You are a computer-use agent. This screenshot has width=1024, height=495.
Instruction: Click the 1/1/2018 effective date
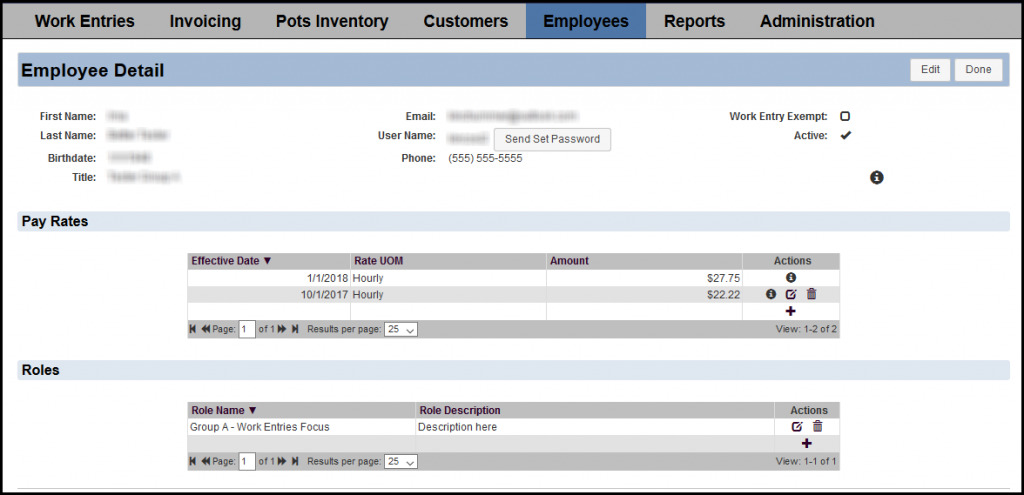tap(327, 278)
